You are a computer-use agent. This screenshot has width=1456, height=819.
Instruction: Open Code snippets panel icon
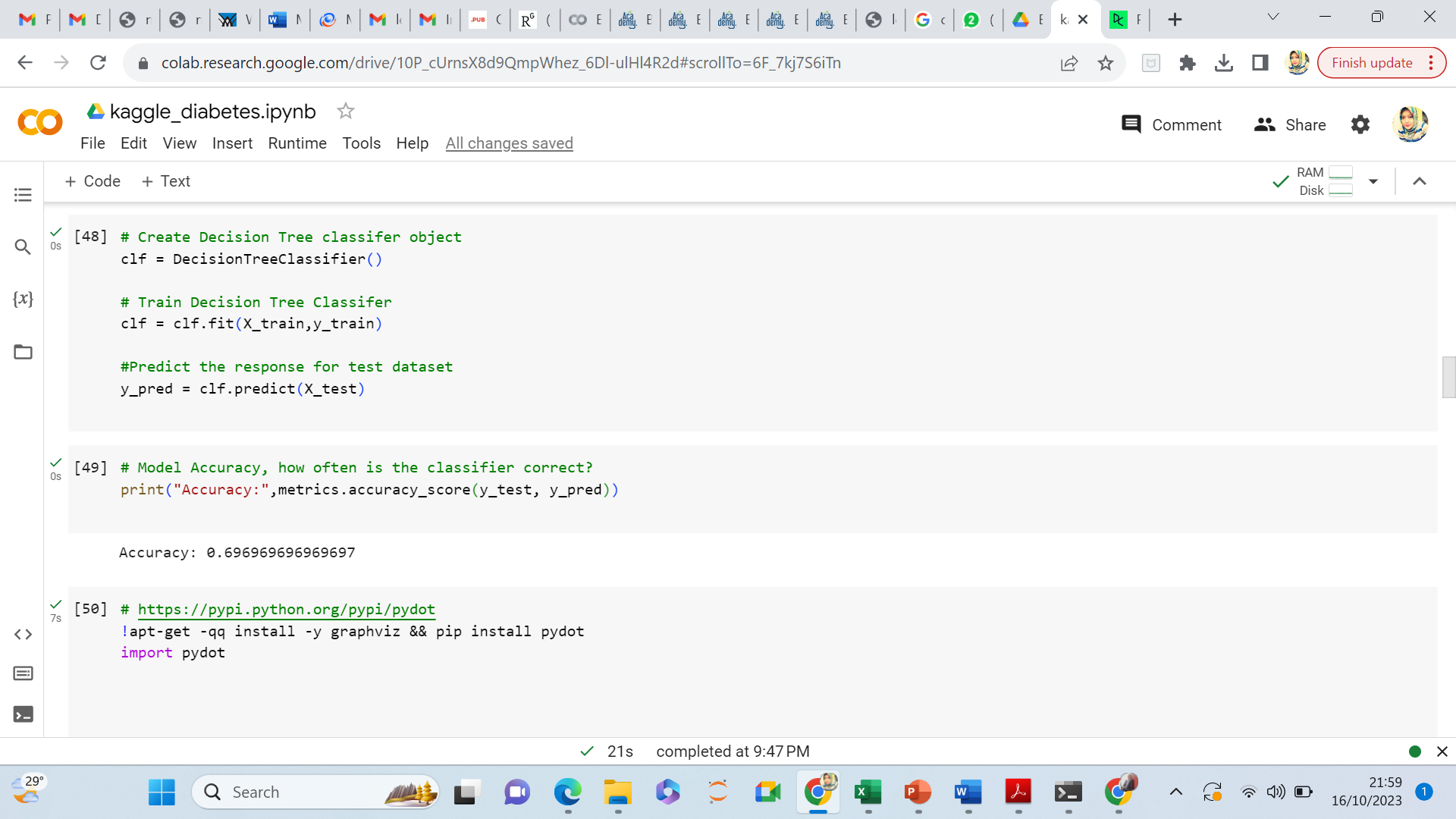click(x=23, y=634)
